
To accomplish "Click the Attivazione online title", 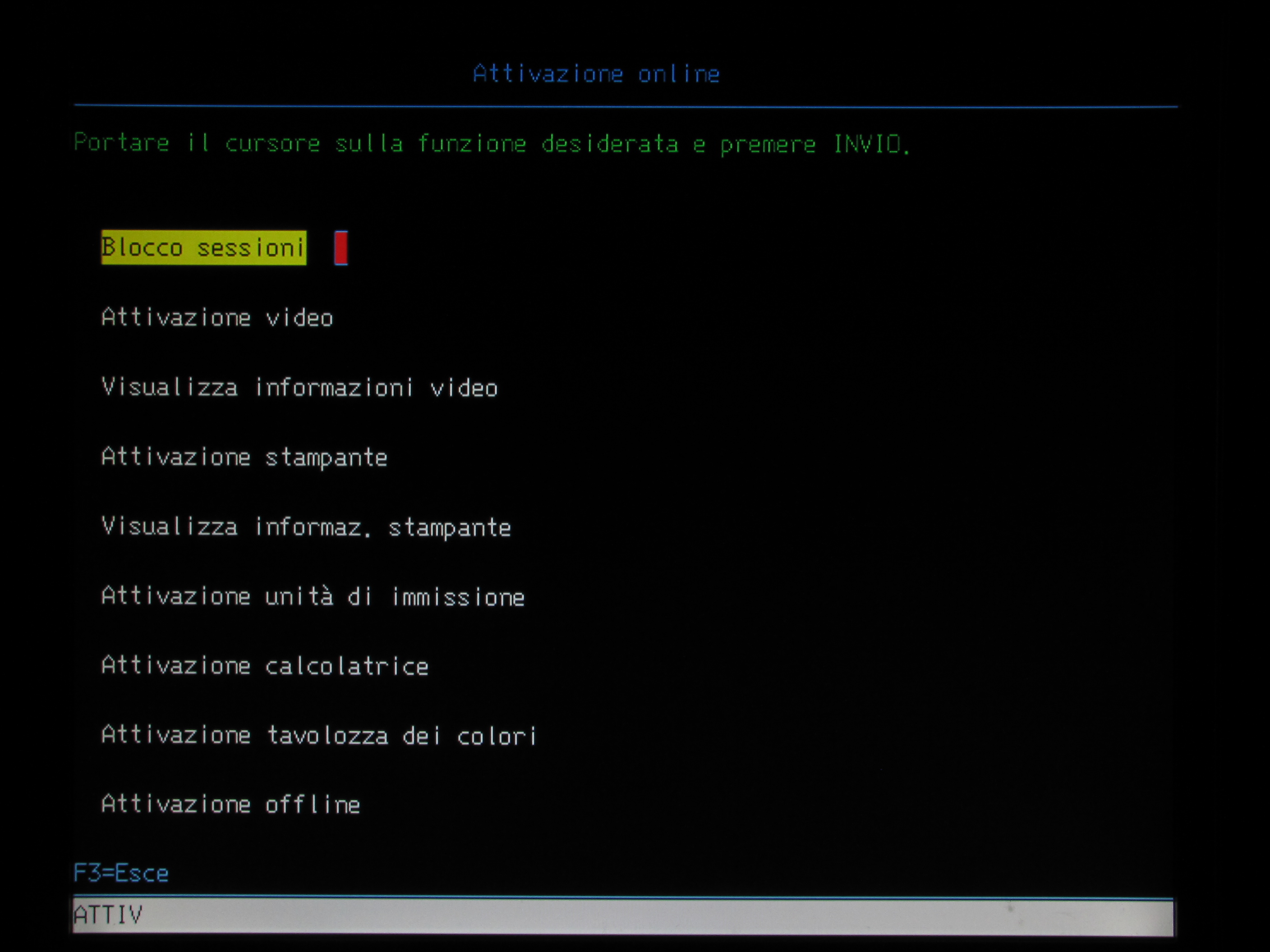I will (x=596, y=74).
